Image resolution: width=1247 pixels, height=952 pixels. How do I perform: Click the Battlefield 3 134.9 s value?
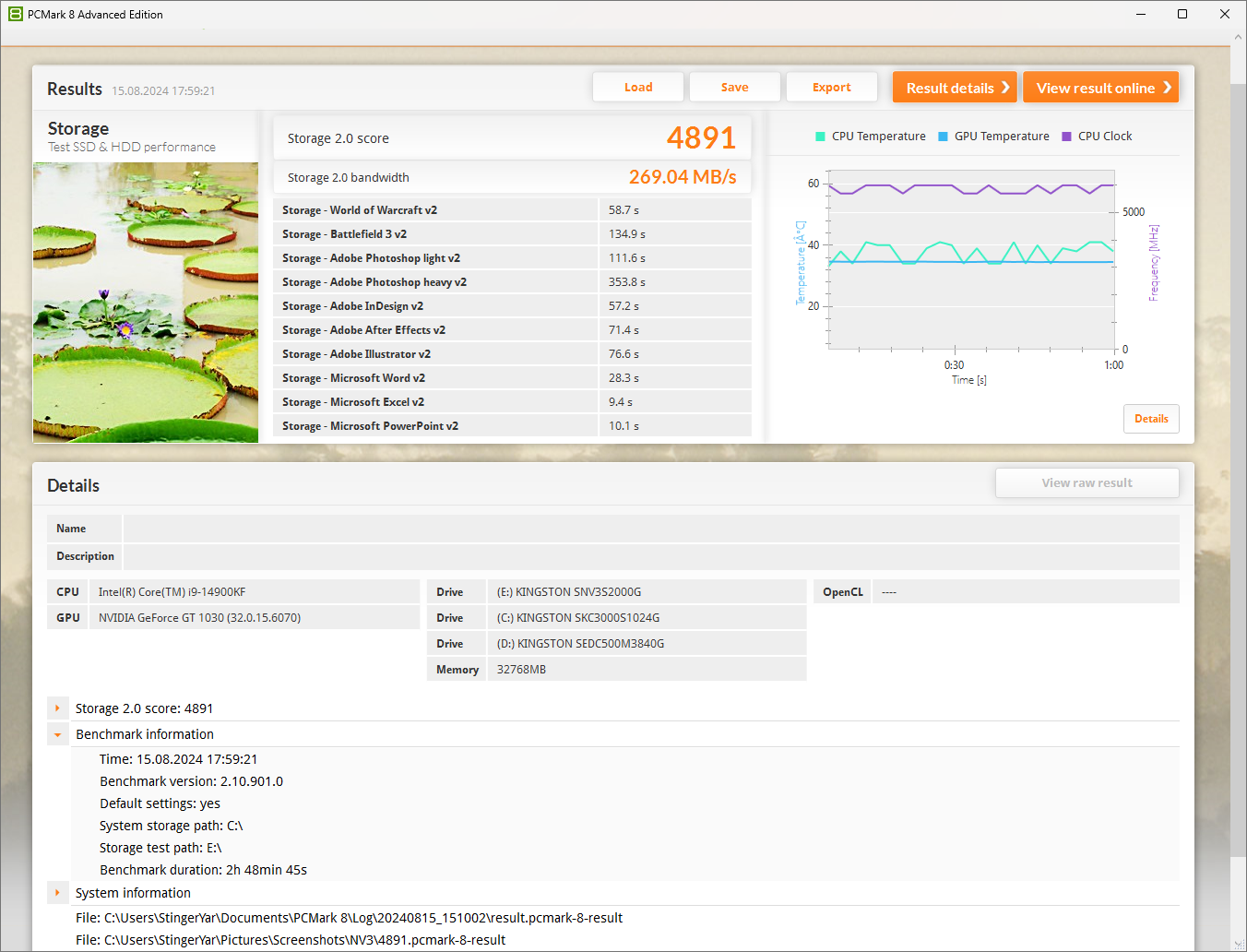(x=627, y=234)
